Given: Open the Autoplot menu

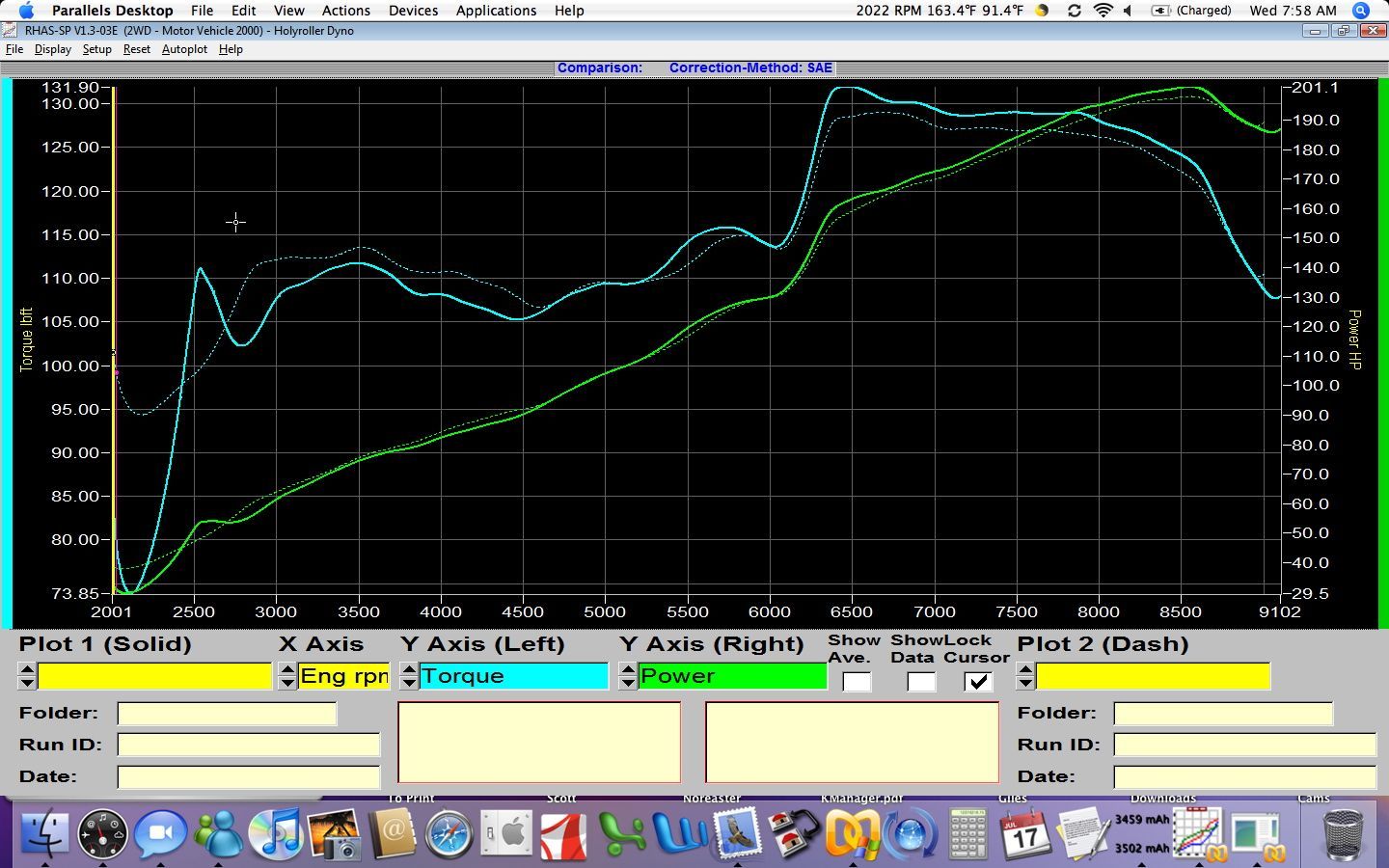Looking at the screenshot, I should [x=184, y=49].
